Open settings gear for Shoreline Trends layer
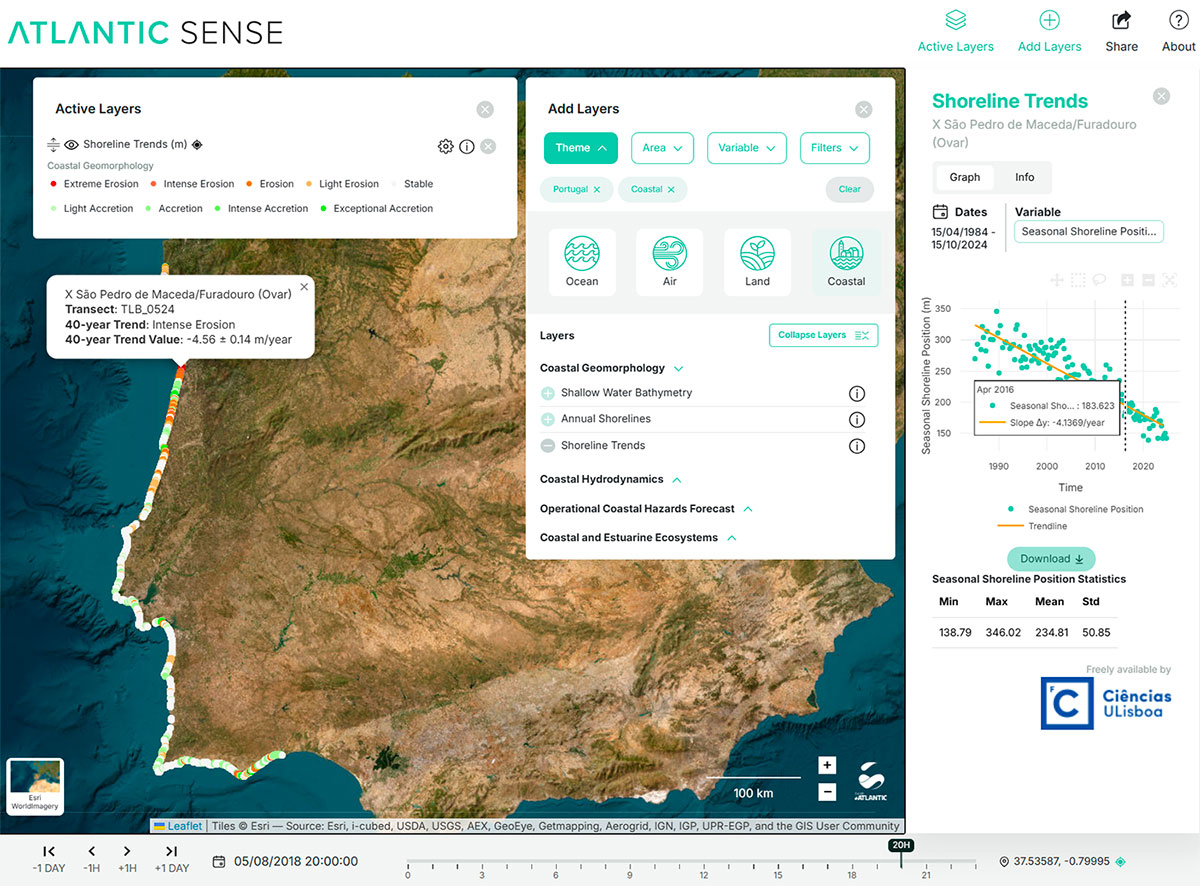The image size is (1200, 886). click(x=446, y=146)
